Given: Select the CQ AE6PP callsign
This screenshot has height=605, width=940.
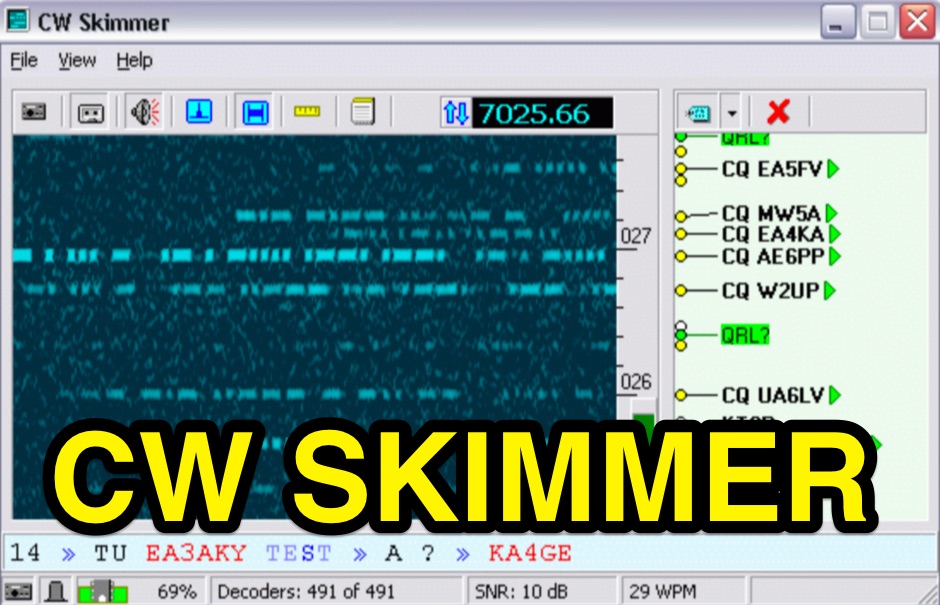Looking at the screenshot, I should (773, 256).
